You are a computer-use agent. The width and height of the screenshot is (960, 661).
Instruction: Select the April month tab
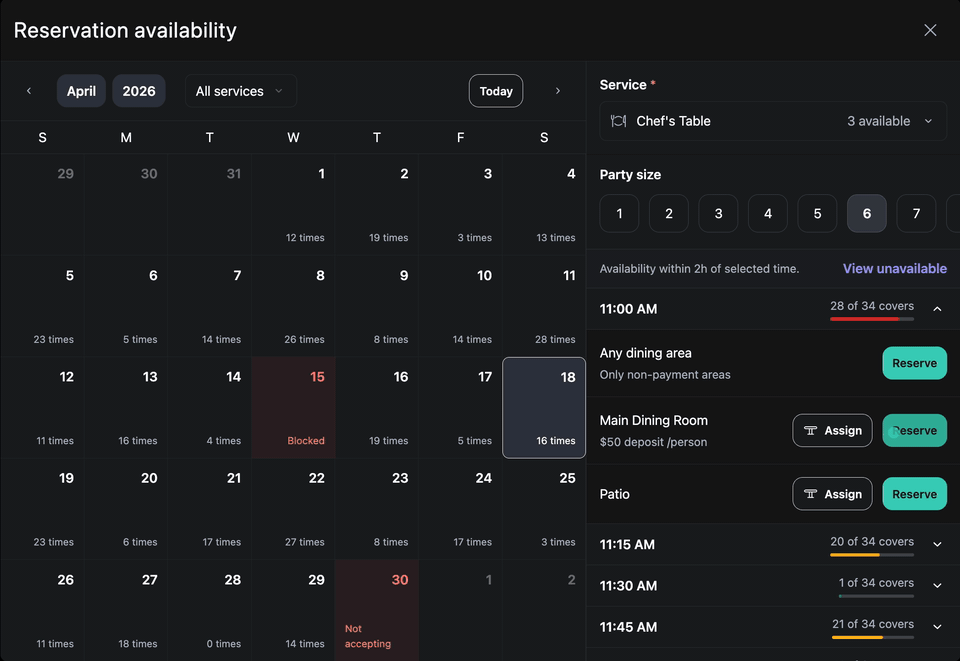81,90
